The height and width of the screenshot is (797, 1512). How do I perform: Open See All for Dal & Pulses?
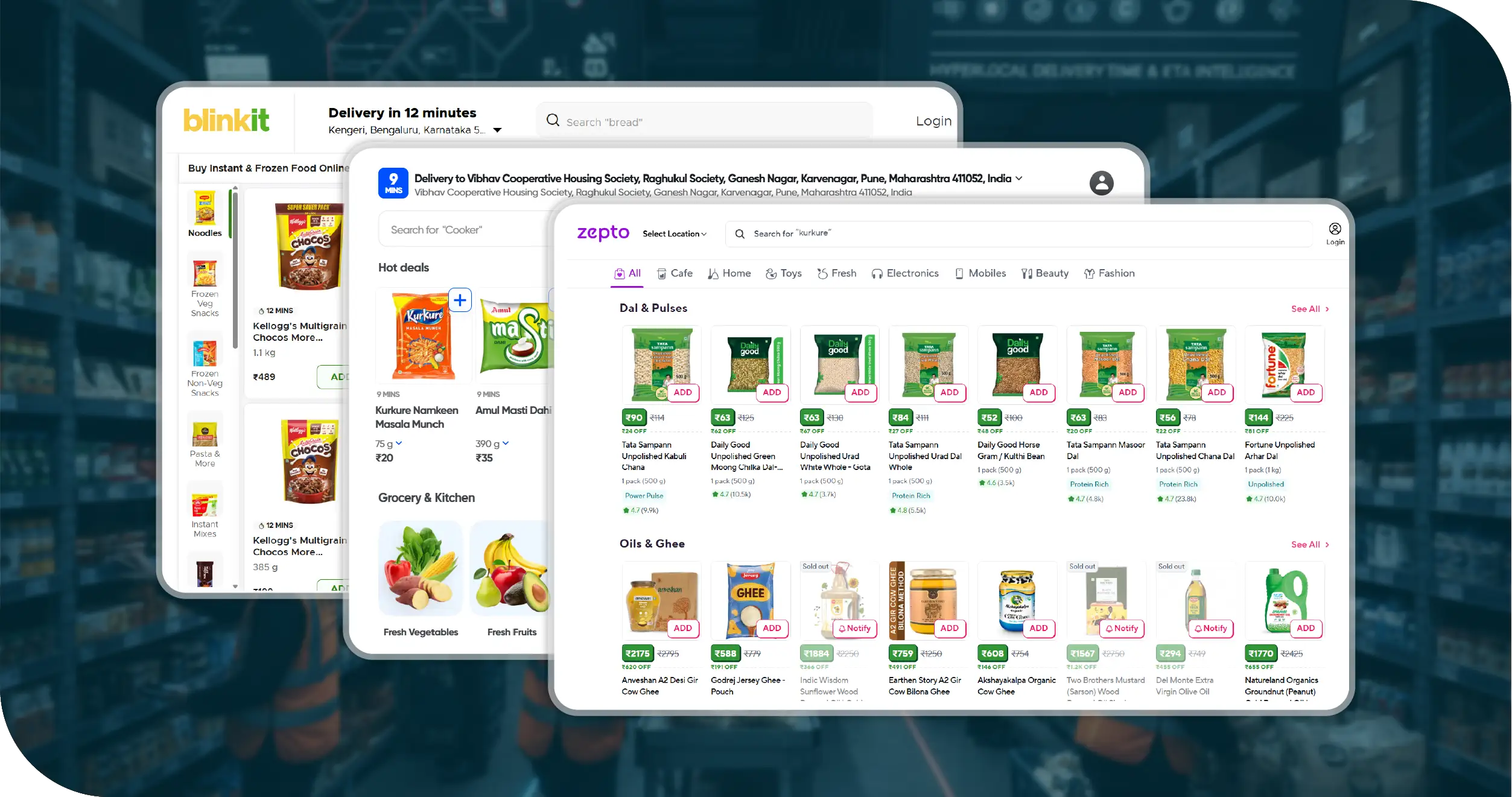click(1310, 309)
